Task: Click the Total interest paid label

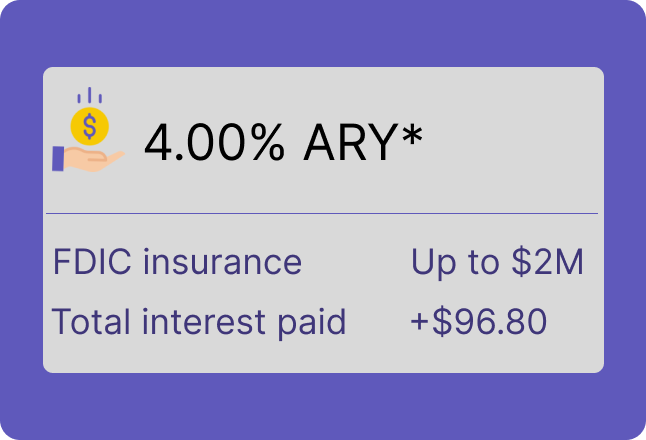Action: 199,323
